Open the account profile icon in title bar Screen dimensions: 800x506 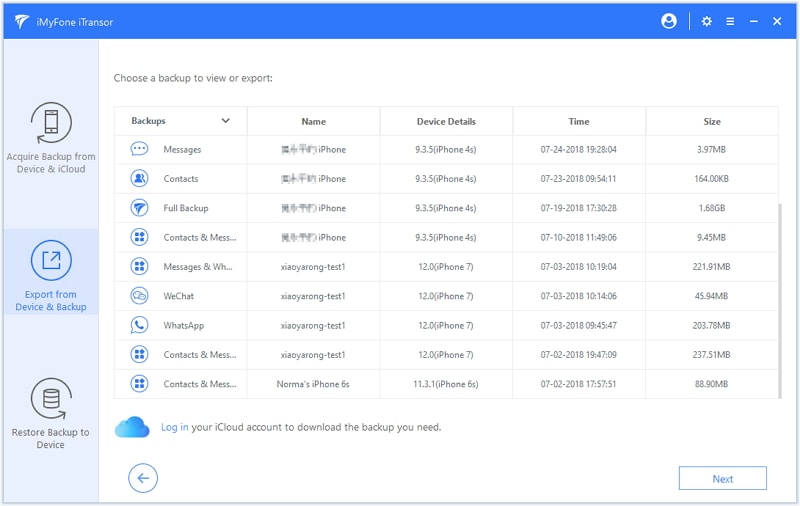(669, 21)
